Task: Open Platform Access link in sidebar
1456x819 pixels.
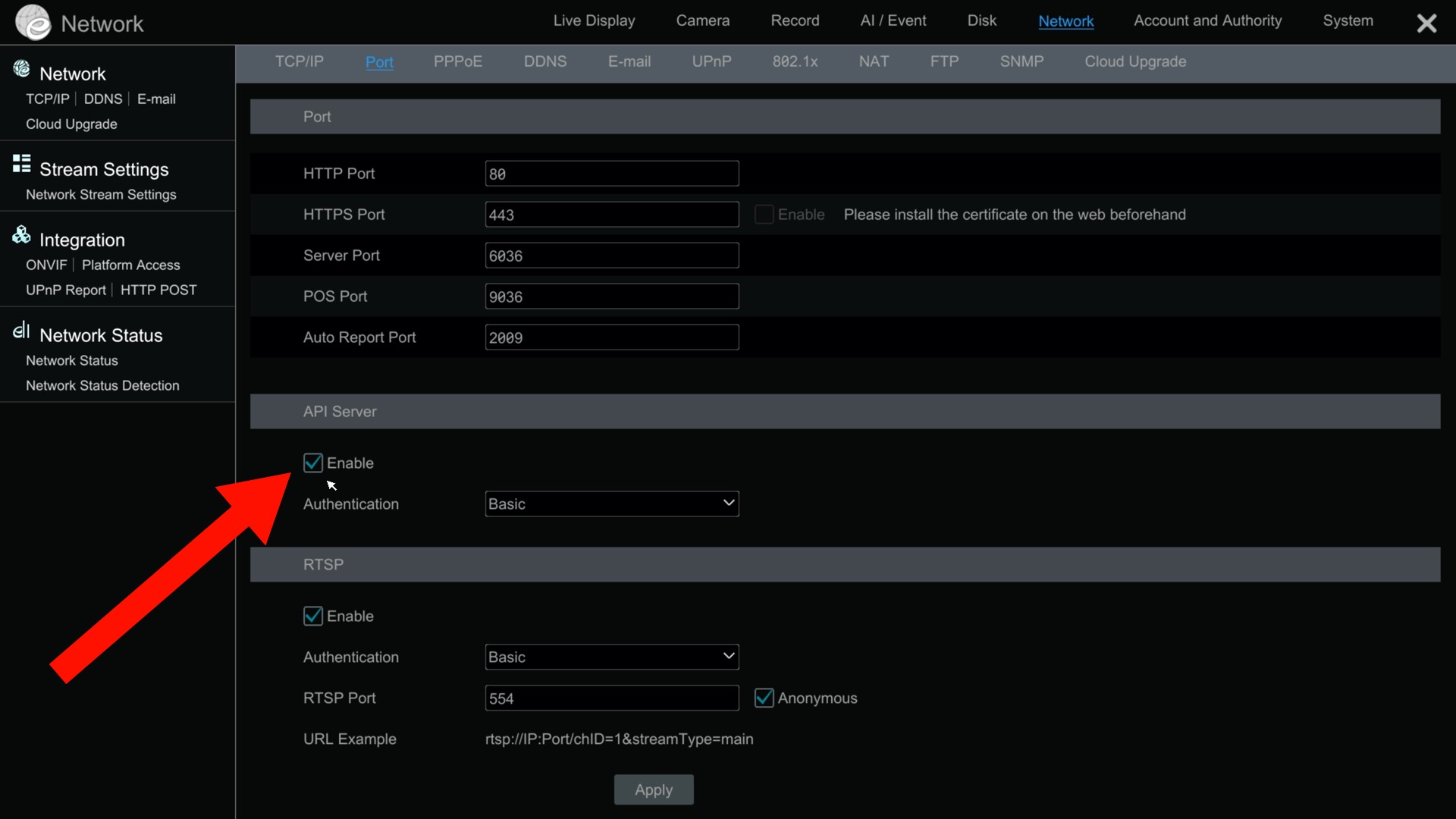Action: (x=130, y=265)
